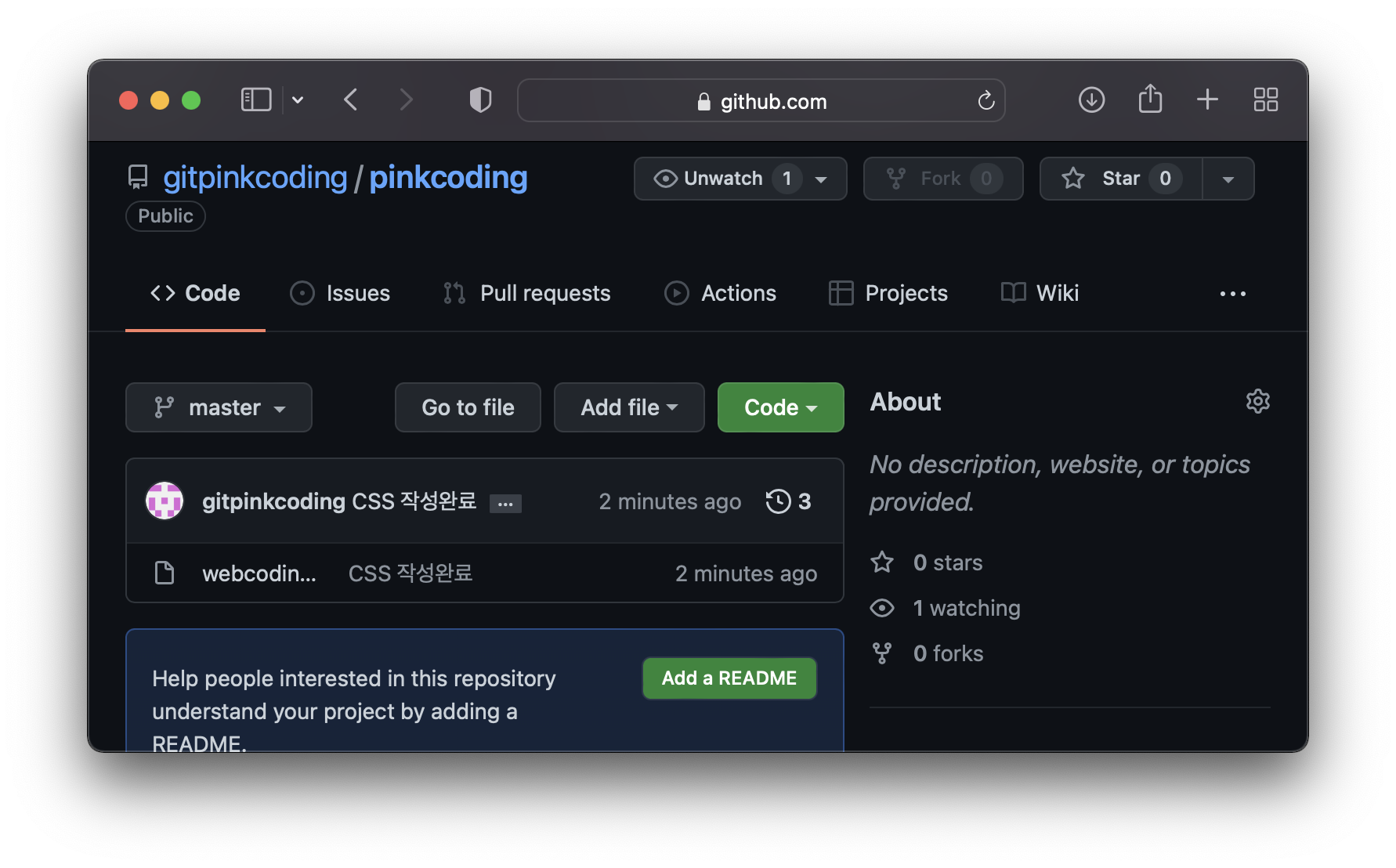Open the Safari share menu
This screenshot has height=868, width=1396.
[1150, 99]
